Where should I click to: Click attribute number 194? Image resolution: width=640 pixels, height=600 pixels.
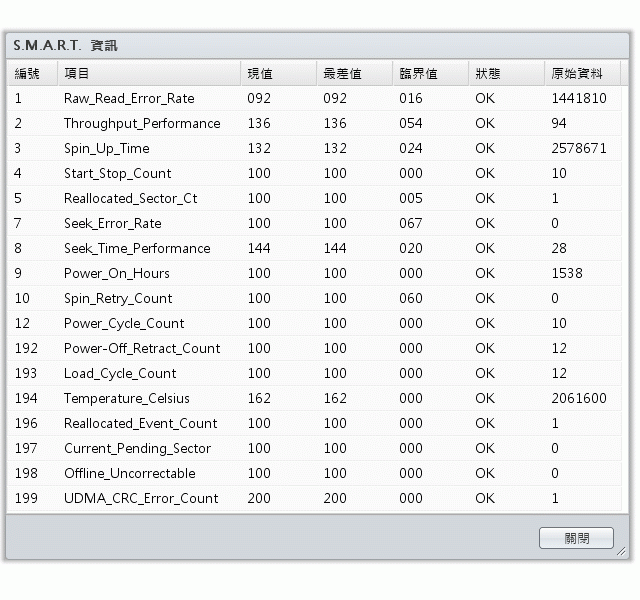[x=26, y=398]
